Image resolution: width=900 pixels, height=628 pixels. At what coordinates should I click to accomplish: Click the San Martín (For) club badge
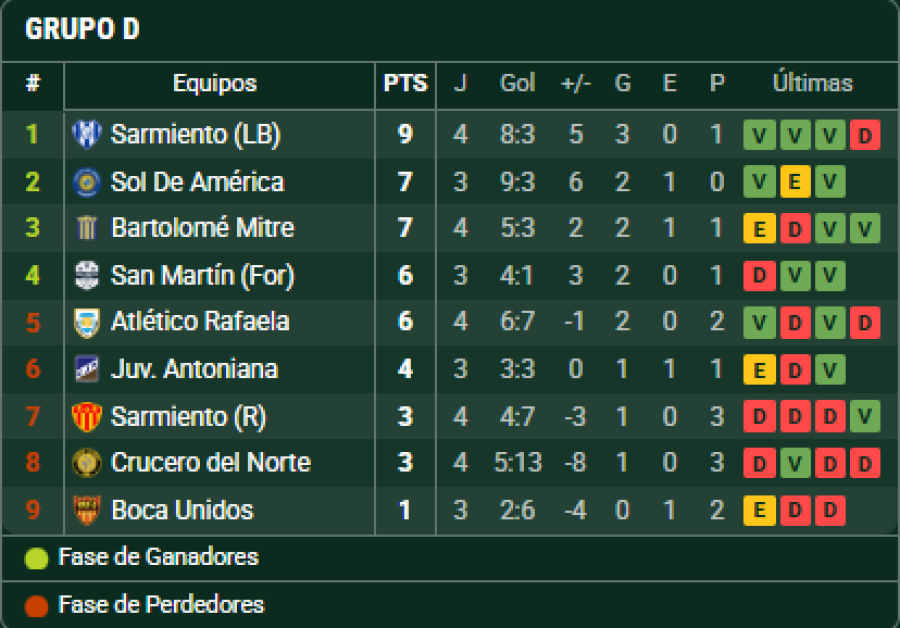87,275
